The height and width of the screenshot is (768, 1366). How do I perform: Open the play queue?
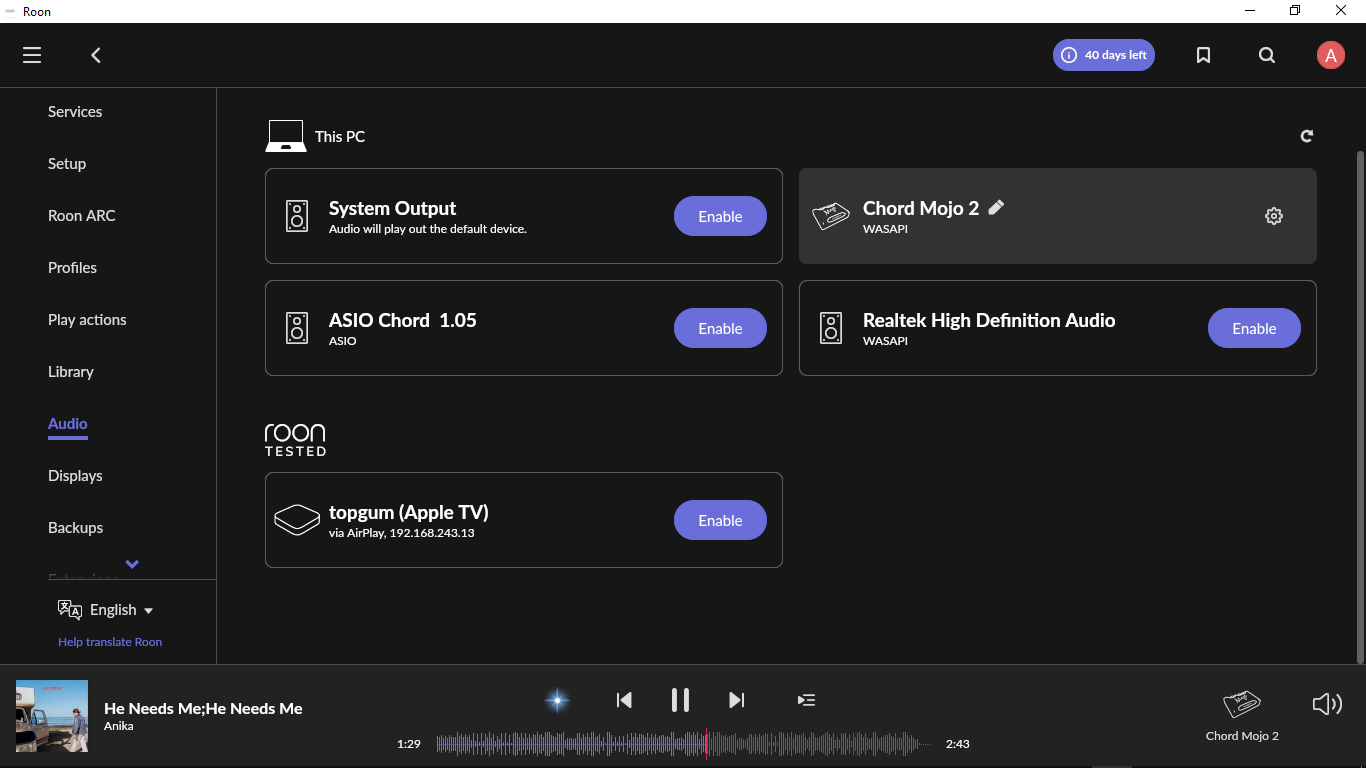click(x=806, y=700)
